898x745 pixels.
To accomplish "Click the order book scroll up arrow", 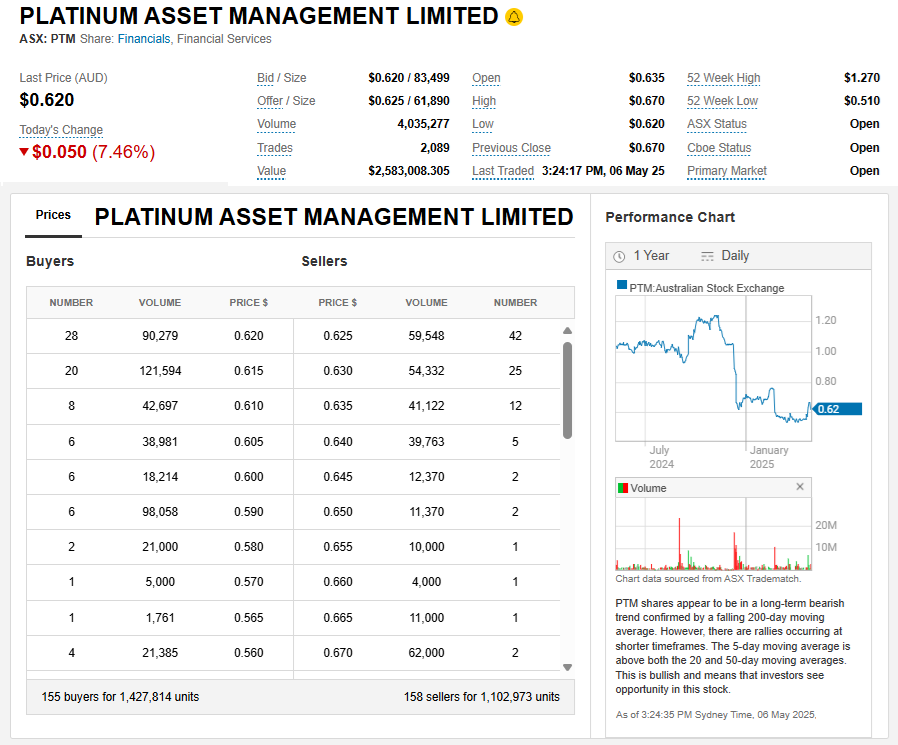I will pos(567,331).
